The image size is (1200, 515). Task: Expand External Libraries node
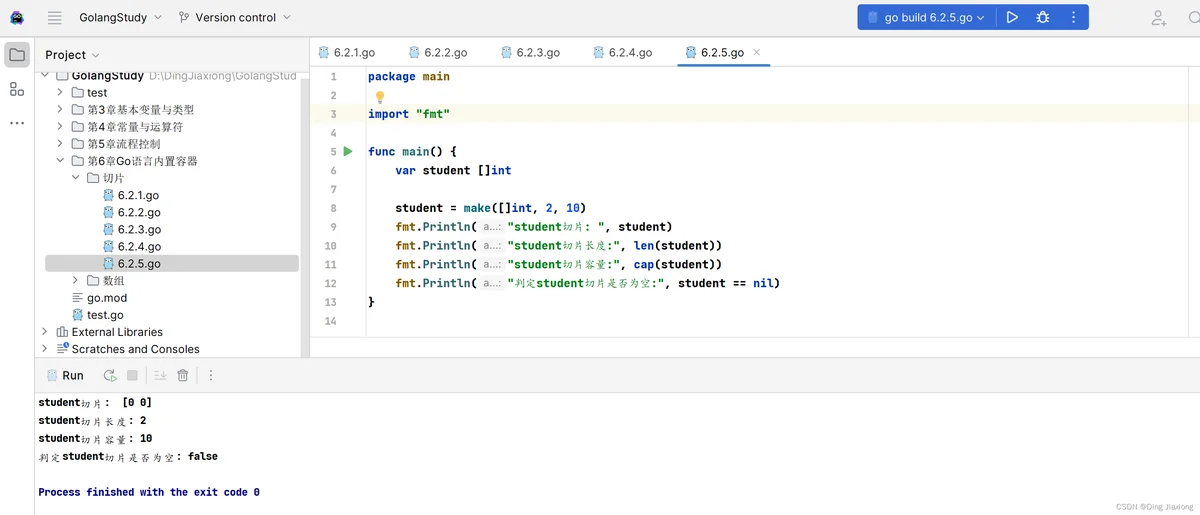tap(45, 332)
